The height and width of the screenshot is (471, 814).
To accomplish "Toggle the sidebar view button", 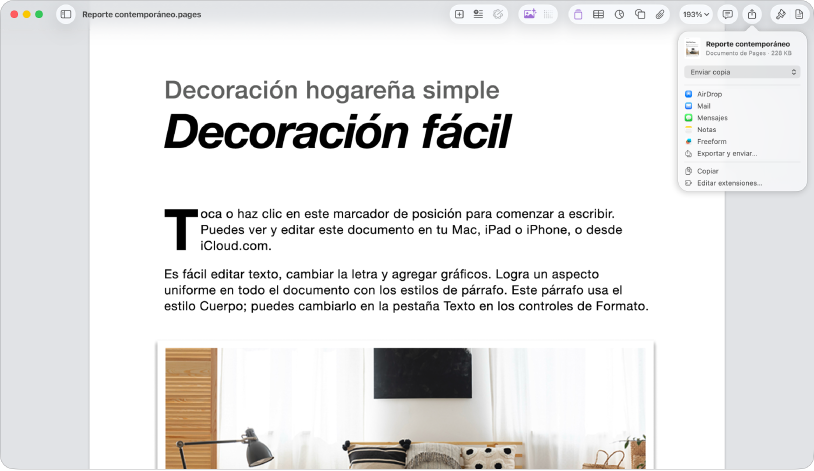I will point(66,15).
